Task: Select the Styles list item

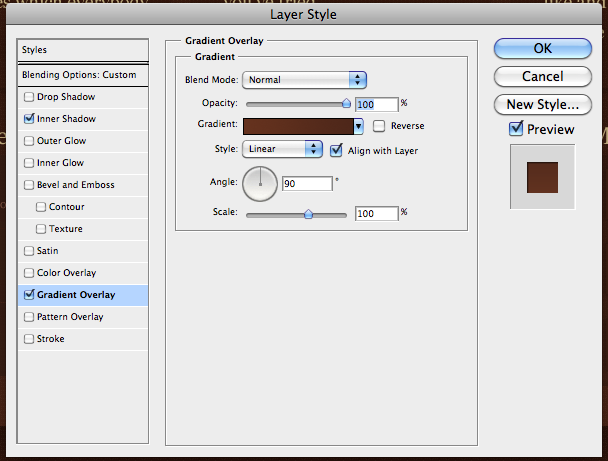Action: 83,50
